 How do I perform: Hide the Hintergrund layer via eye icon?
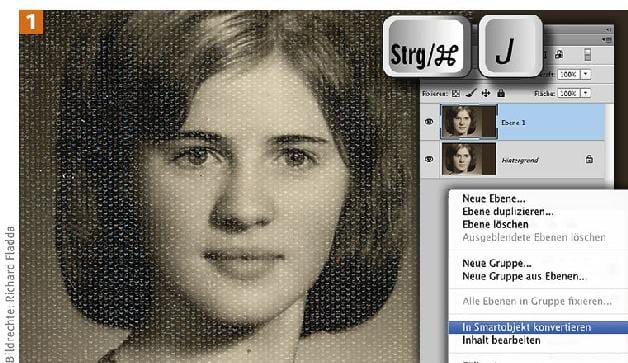(429, 159)
